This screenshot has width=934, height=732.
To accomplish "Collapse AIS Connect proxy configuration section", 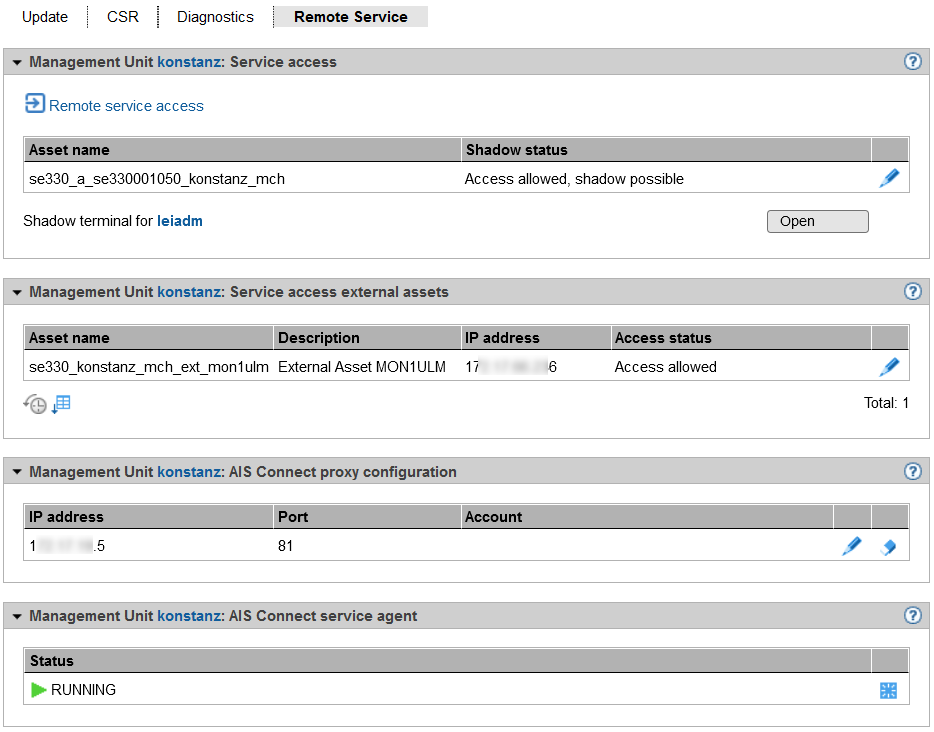I will point(17,473).
